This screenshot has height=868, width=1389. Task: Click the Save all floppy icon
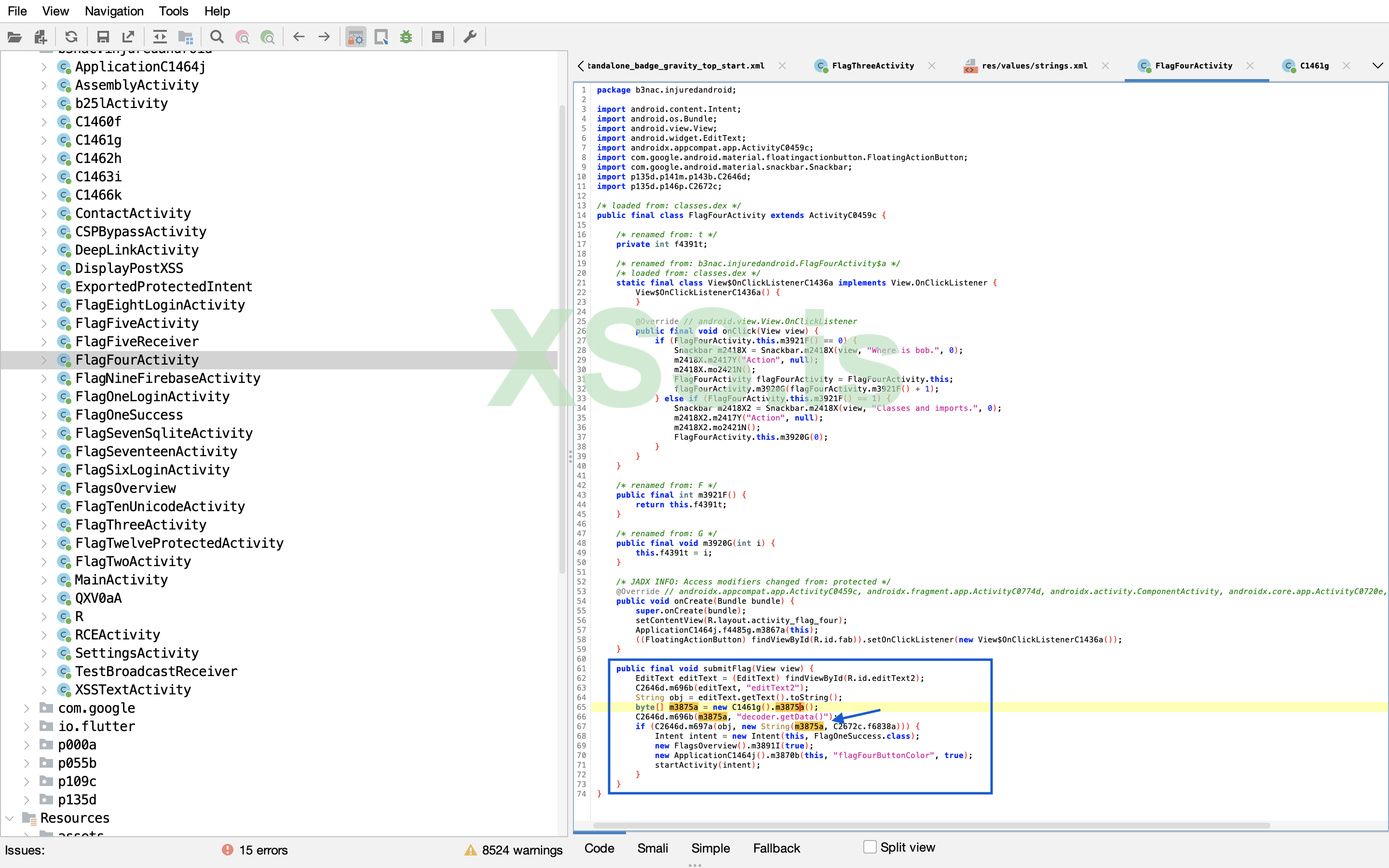[x=103, y=37]
